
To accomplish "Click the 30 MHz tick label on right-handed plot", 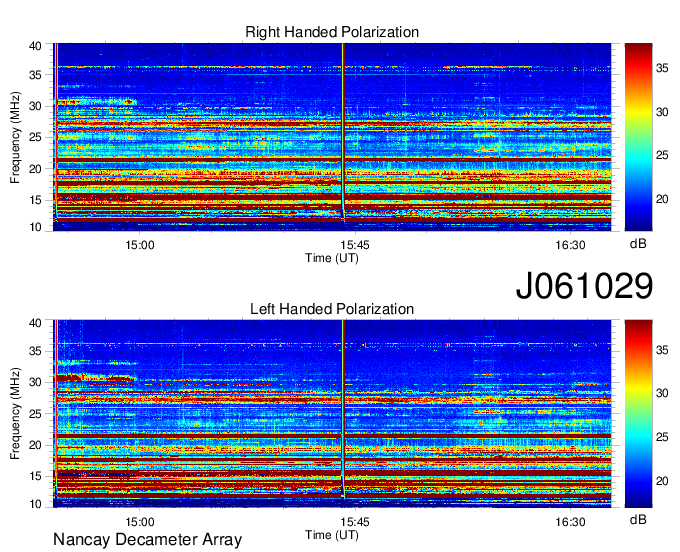I will [x=35, y=106].
